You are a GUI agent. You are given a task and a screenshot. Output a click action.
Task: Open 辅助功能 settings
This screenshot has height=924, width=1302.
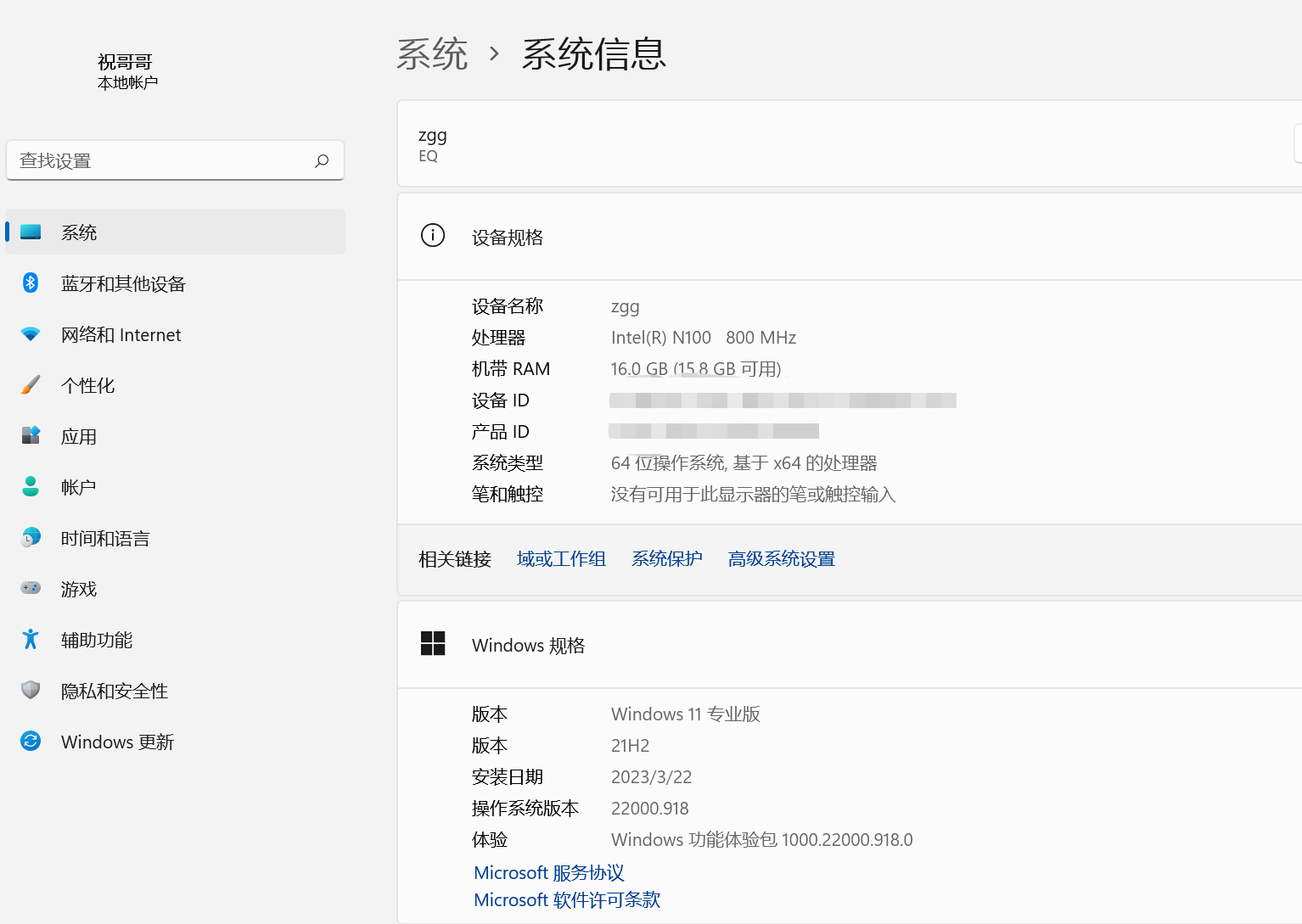176,639
